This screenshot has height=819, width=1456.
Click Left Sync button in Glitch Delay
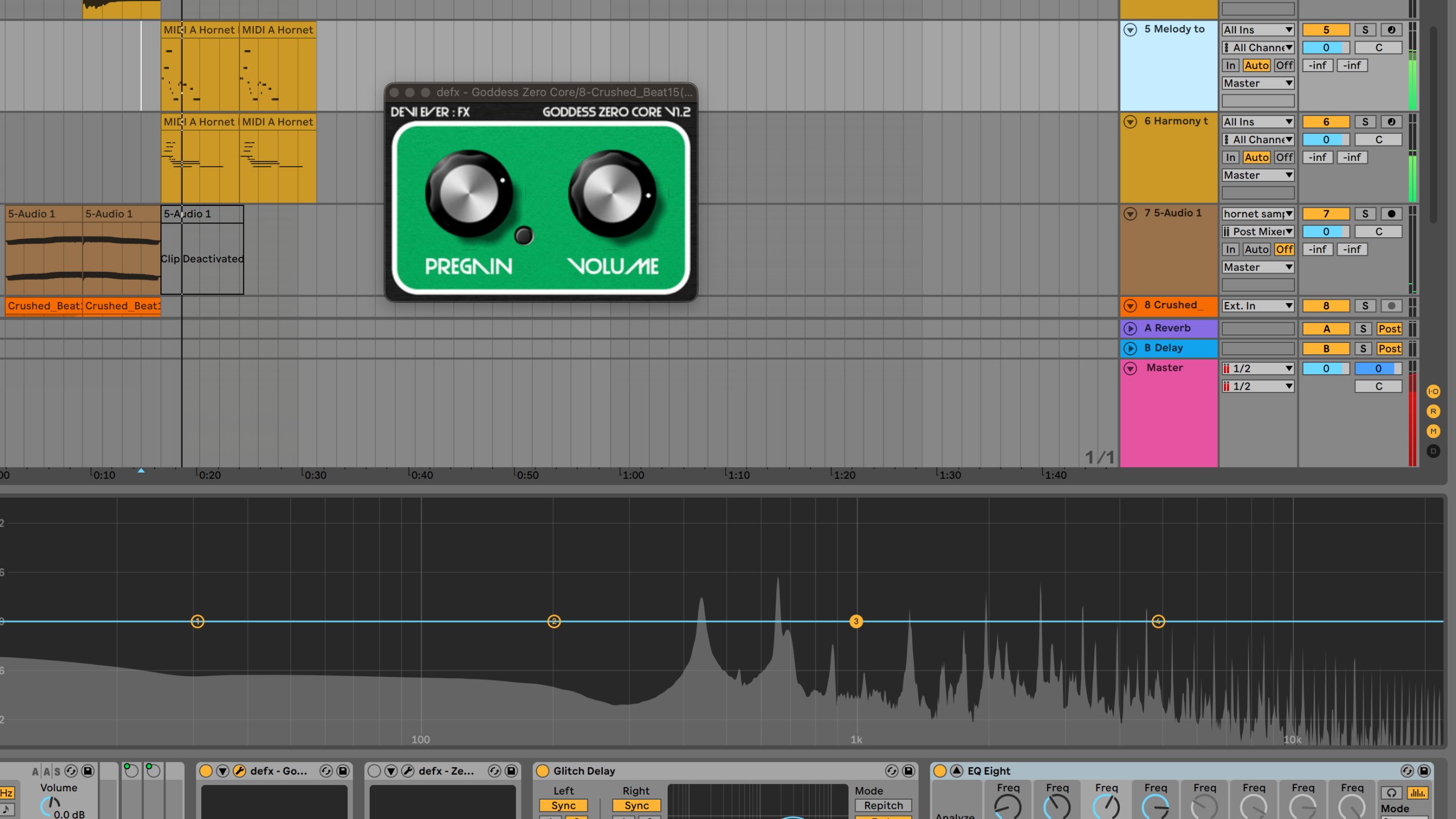pyautogui.click(x=563, y=805)
